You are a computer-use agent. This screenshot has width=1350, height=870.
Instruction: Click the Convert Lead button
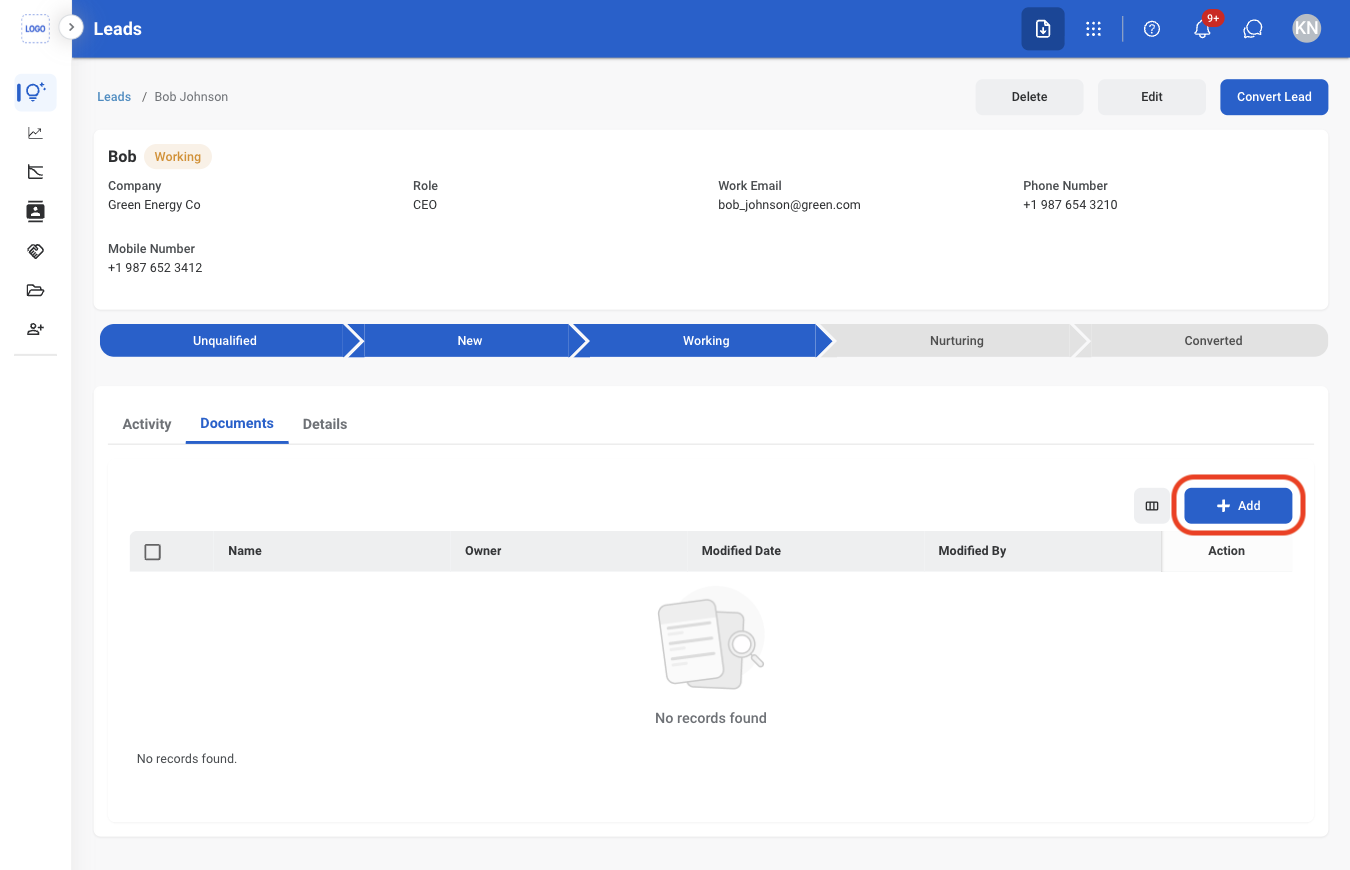click(x=1274, y=97)
